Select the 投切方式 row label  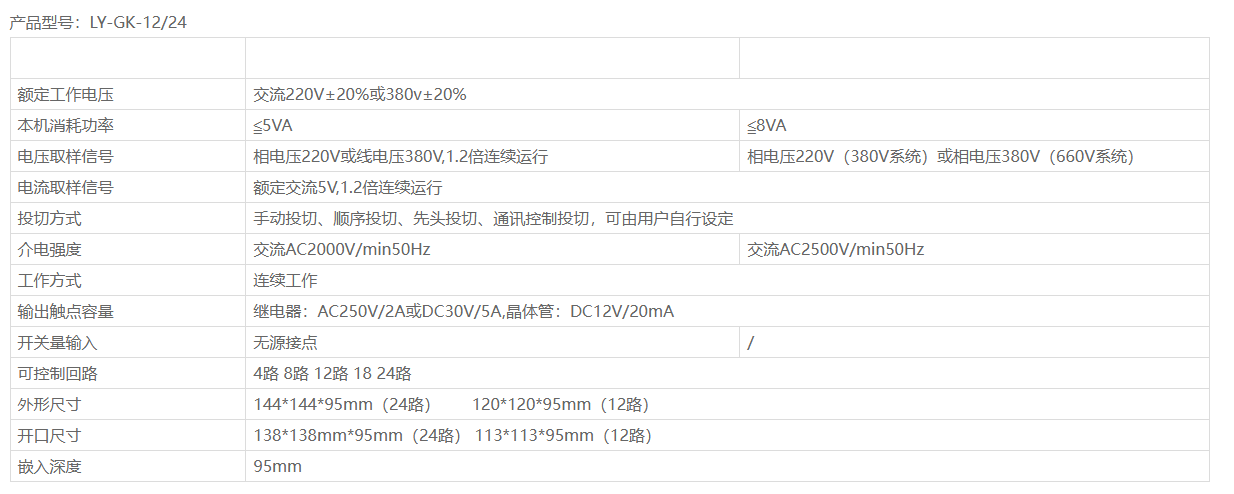(49, 219)
